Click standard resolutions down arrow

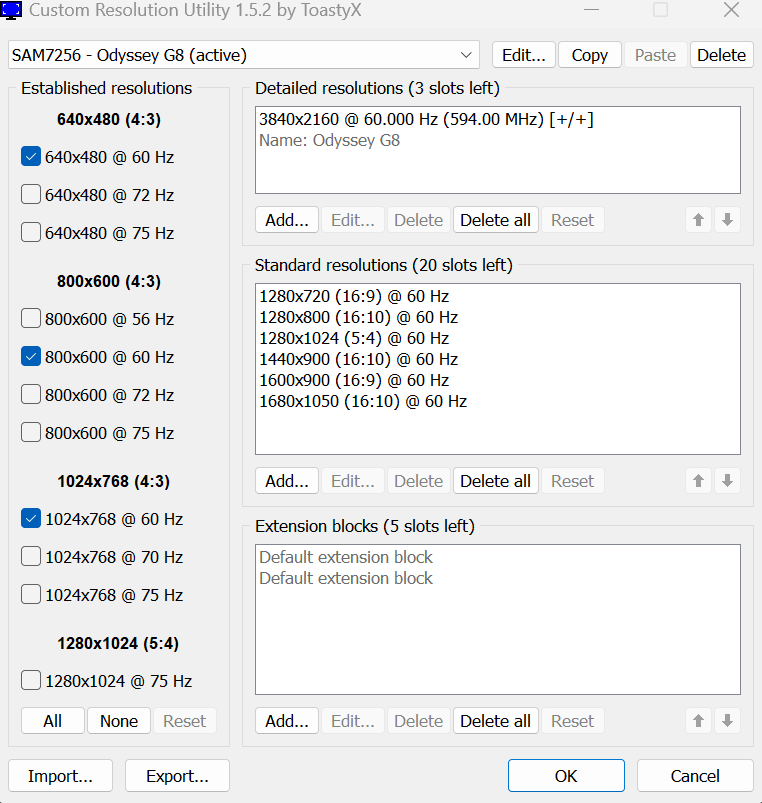click(728, 481)
